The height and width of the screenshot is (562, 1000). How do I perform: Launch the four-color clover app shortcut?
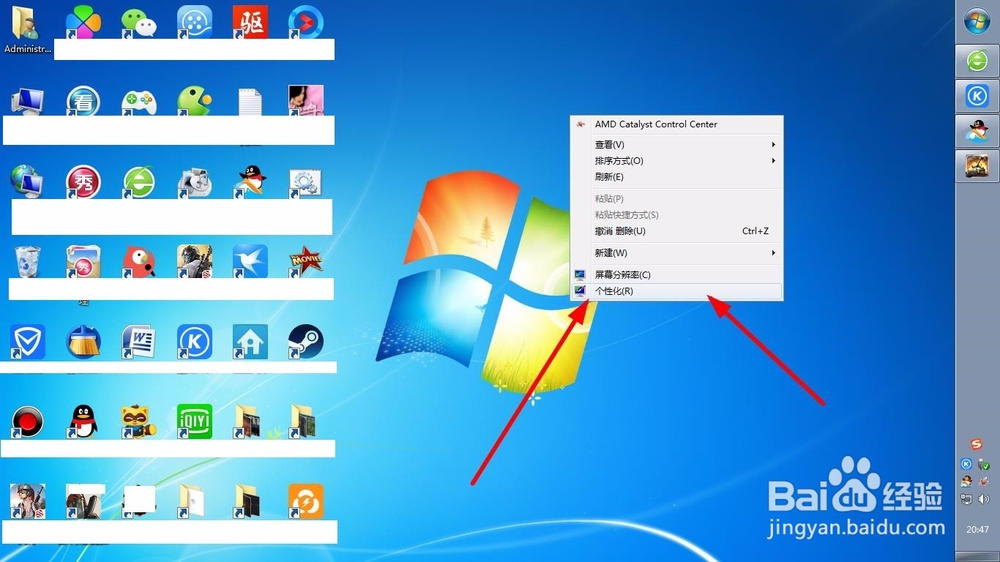pos(83,22)
